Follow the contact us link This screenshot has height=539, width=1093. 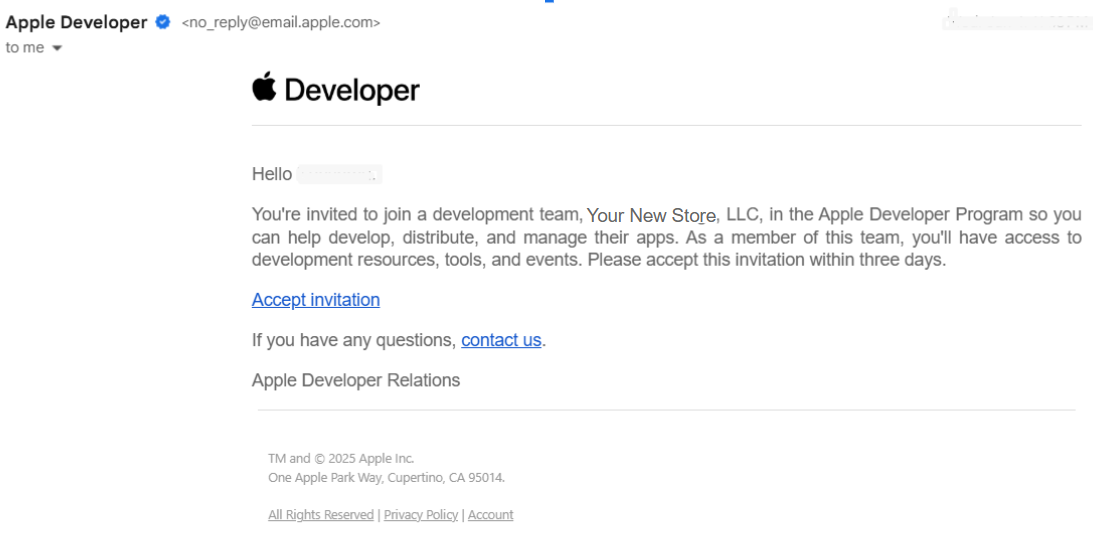coord(501,340)
